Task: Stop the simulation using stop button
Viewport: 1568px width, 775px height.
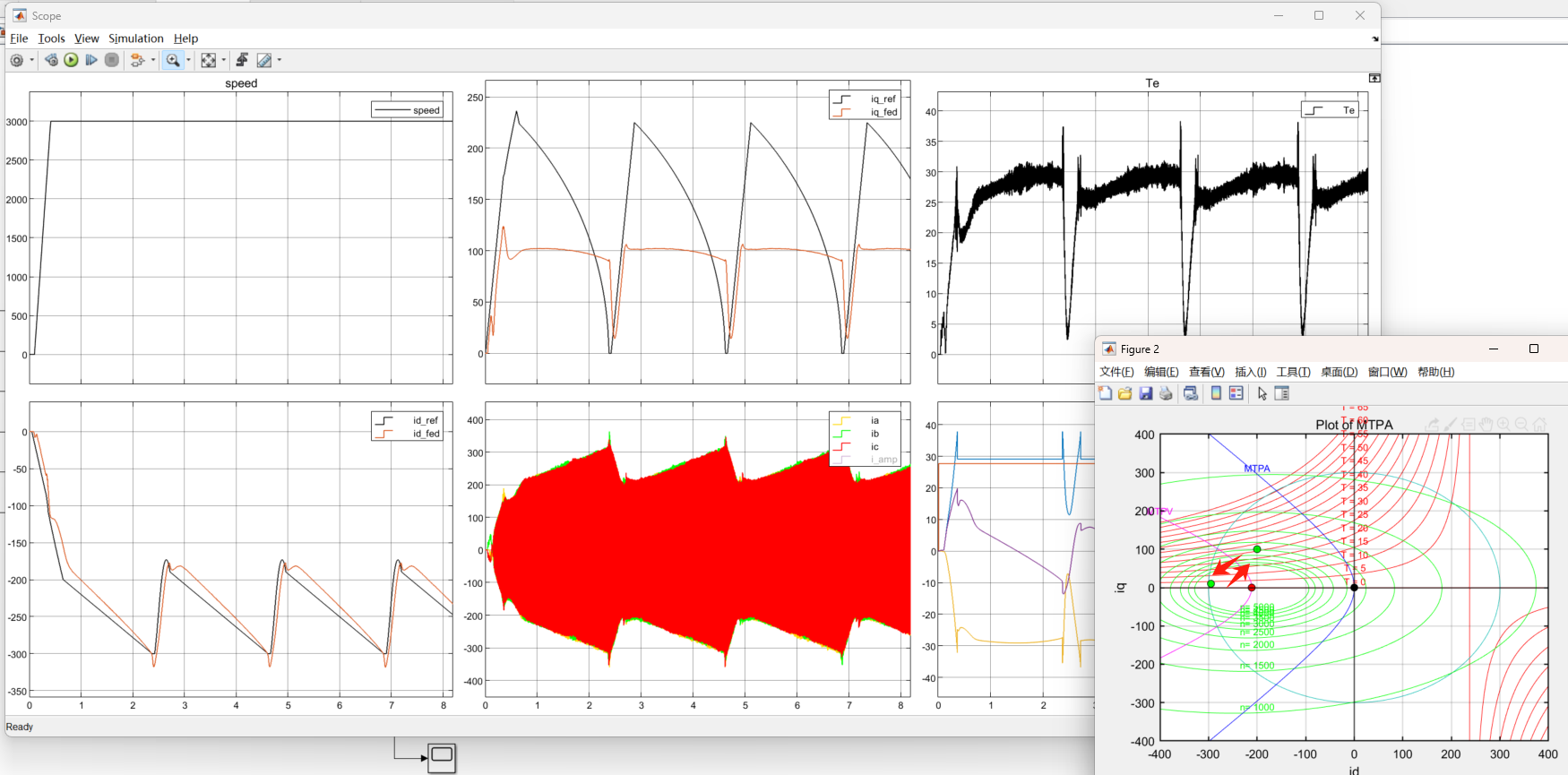Action: pos(111,60)
